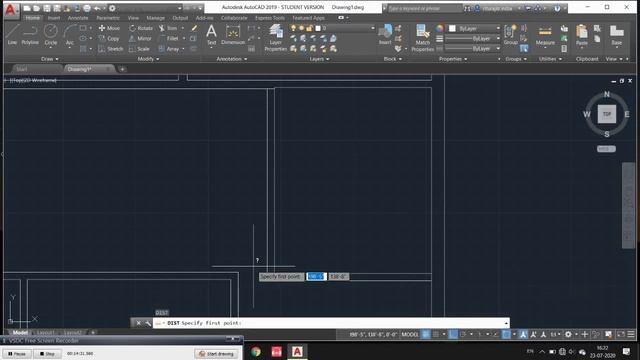Open the Start file tab
640x360 pixels.
click(22, 69)
